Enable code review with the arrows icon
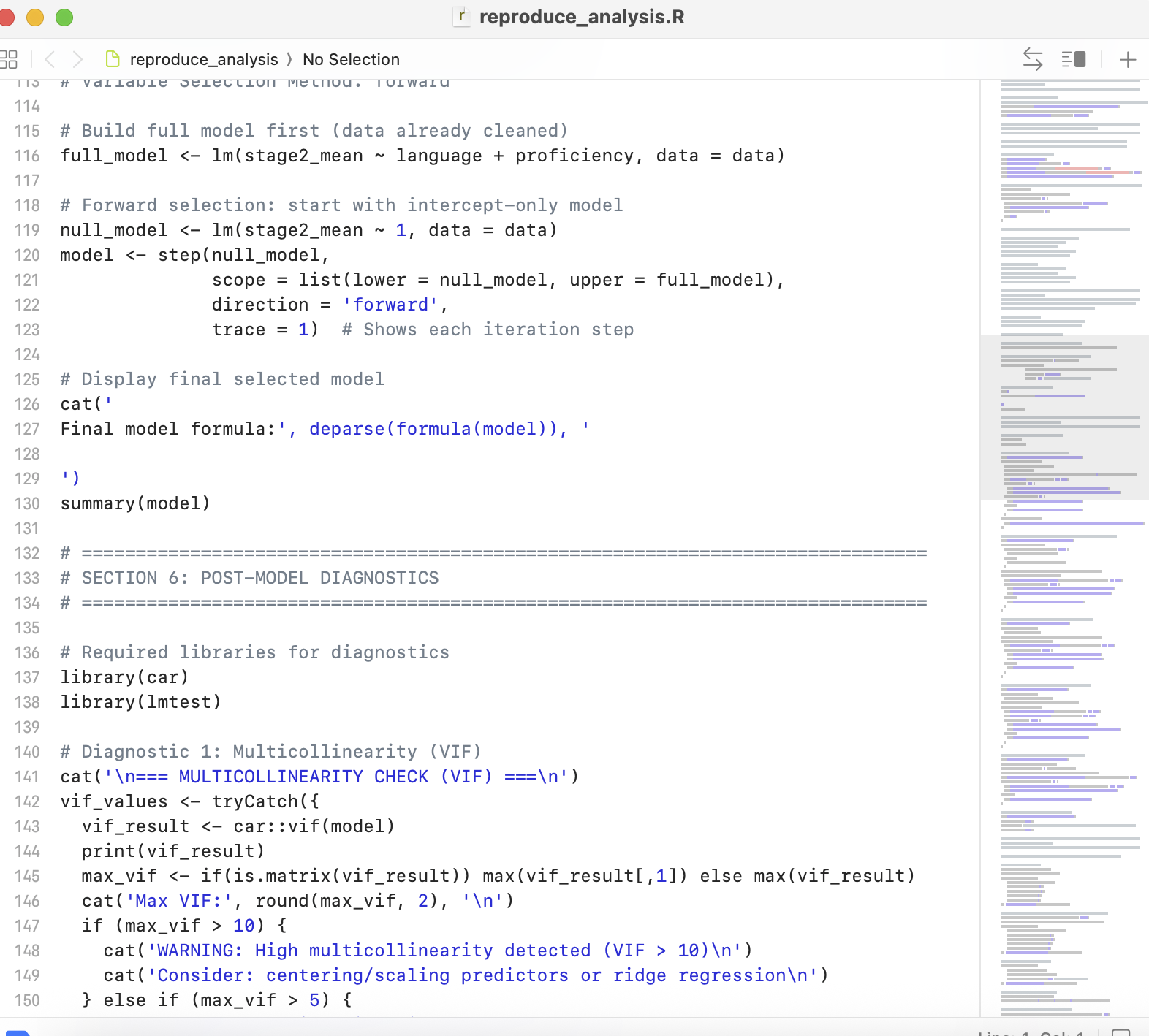The width and height of the screenshot is (1149, 1036). pos(1032,59)
